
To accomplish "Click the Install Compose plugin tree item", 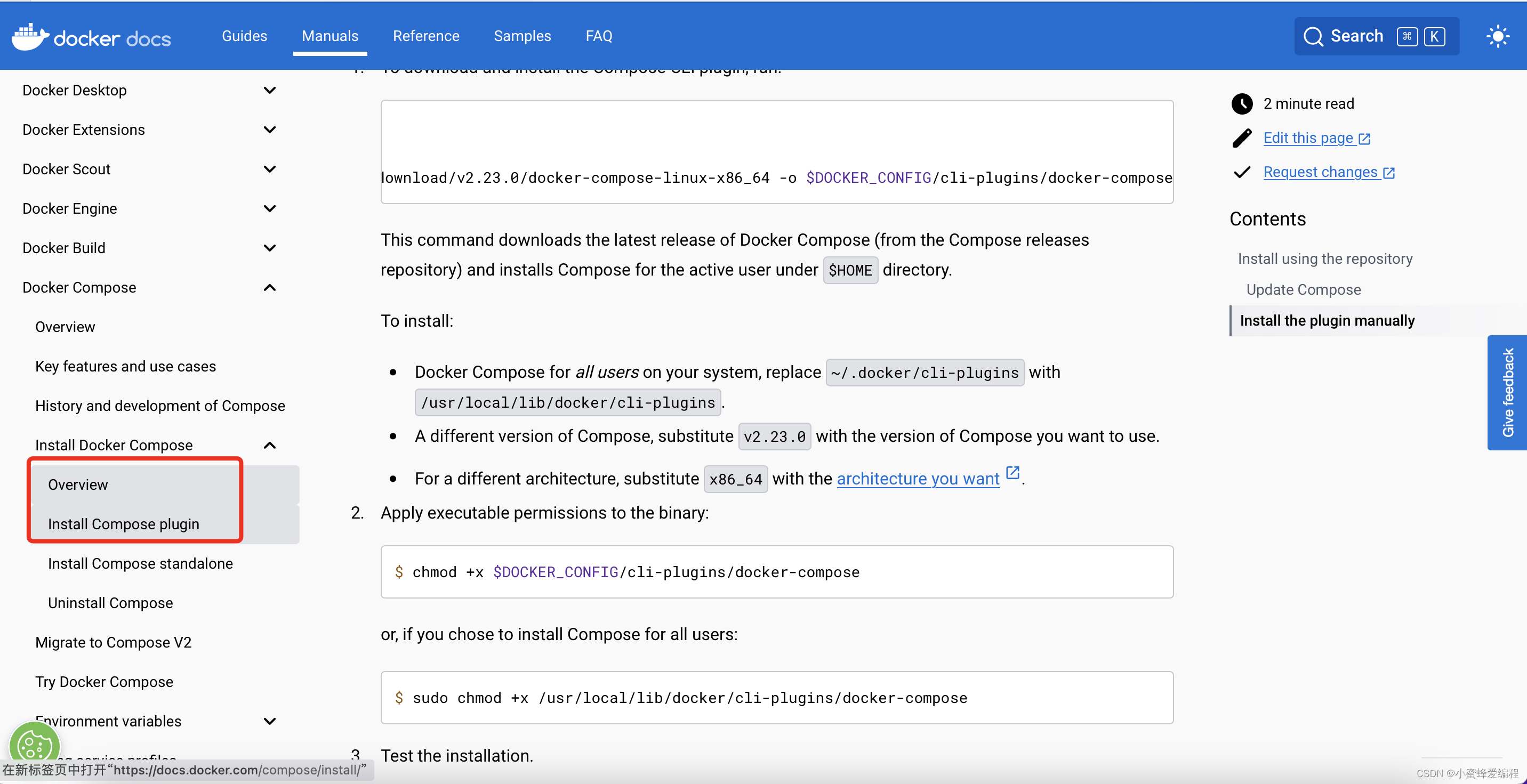I will [123, 523].
